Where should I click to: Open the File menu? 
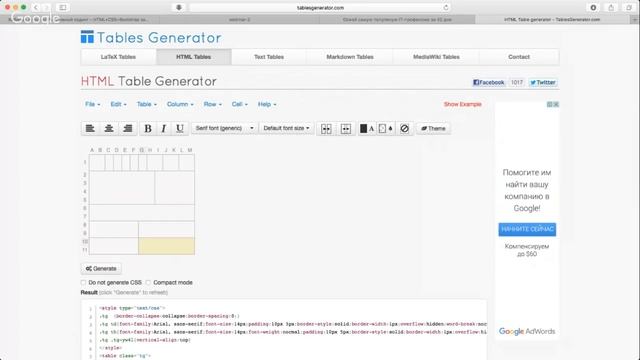92,104
